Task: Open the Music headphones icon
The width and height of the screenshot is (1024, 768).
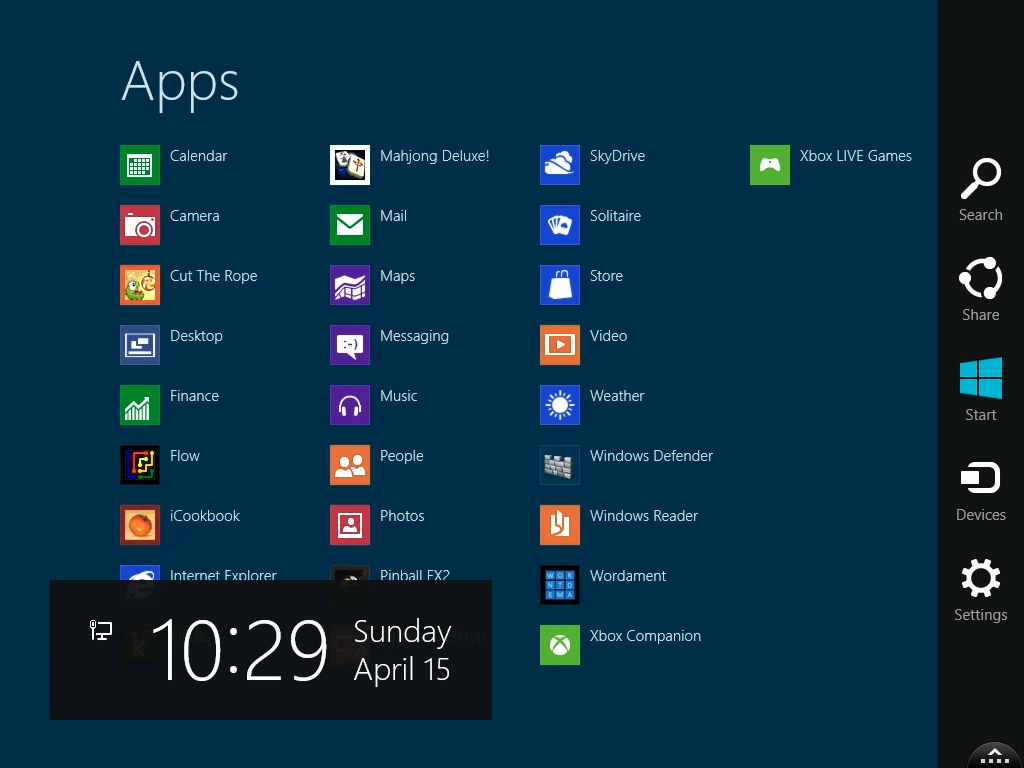Action: [x=350, y=405]
